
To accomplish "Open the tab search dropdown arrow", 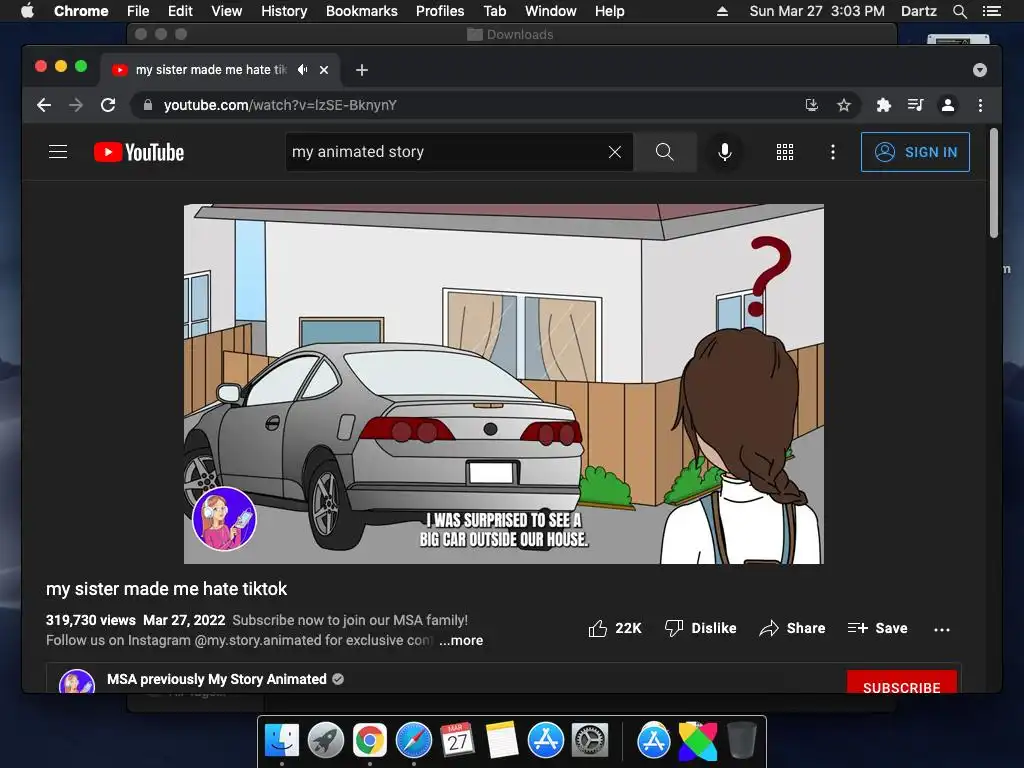I will pos(980,70).
